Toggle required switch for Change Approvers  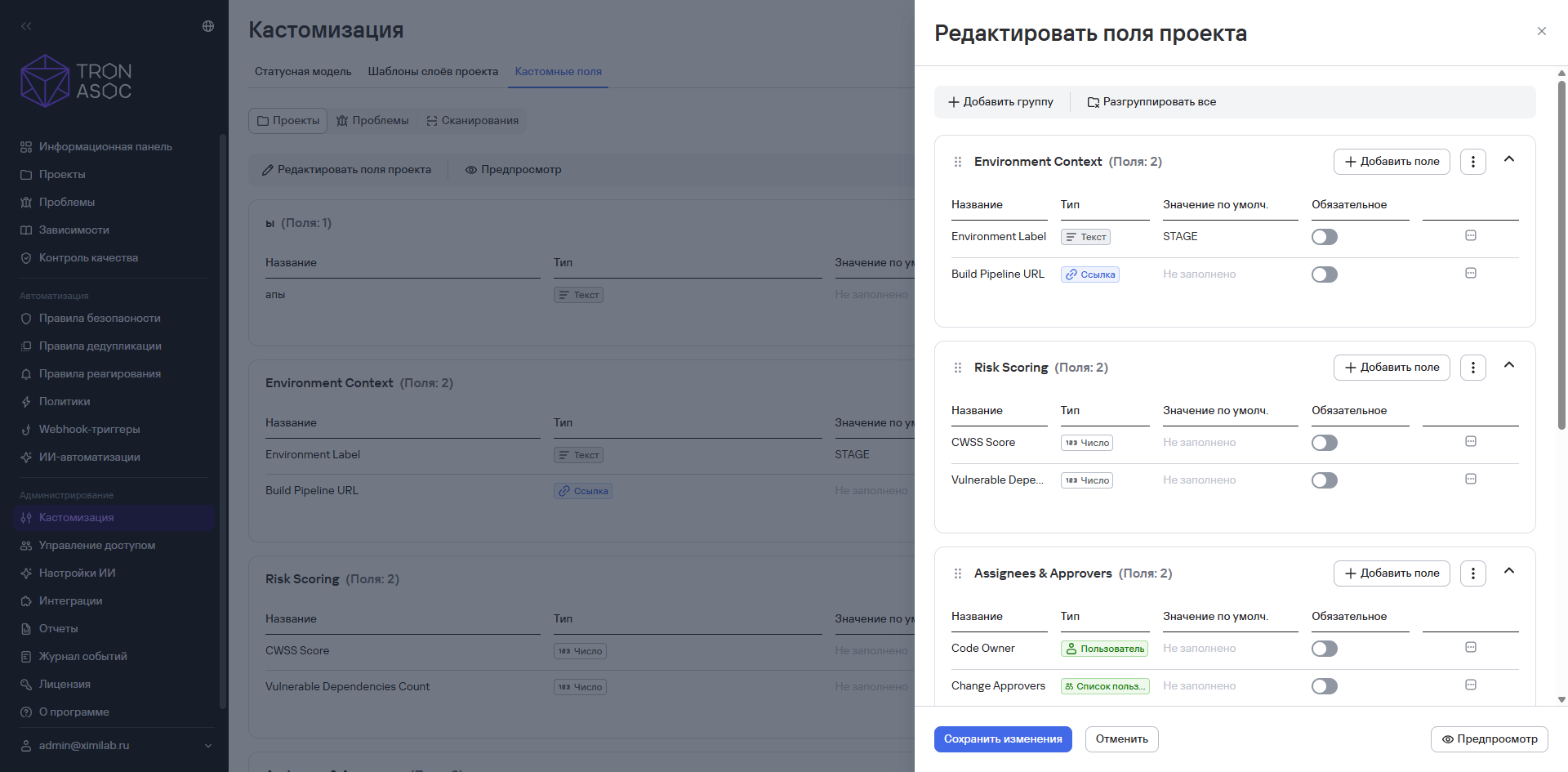(x=1325, y=686)
